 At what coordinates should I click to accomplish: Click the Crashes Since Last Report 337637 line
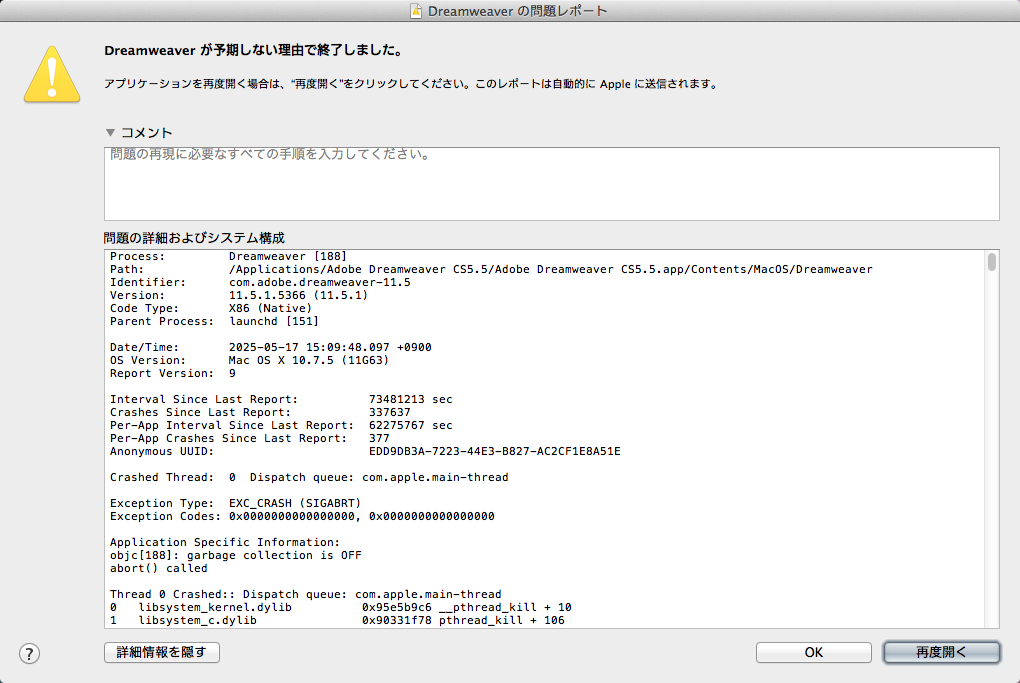tap(260, 412)
